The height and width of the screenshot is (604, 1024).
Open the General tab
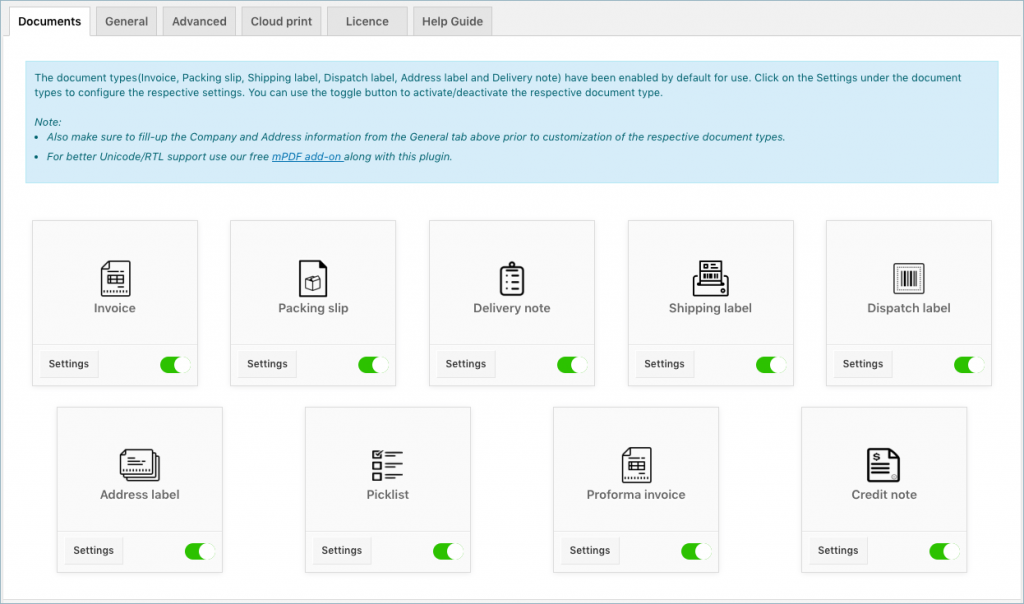pos(127,22)
